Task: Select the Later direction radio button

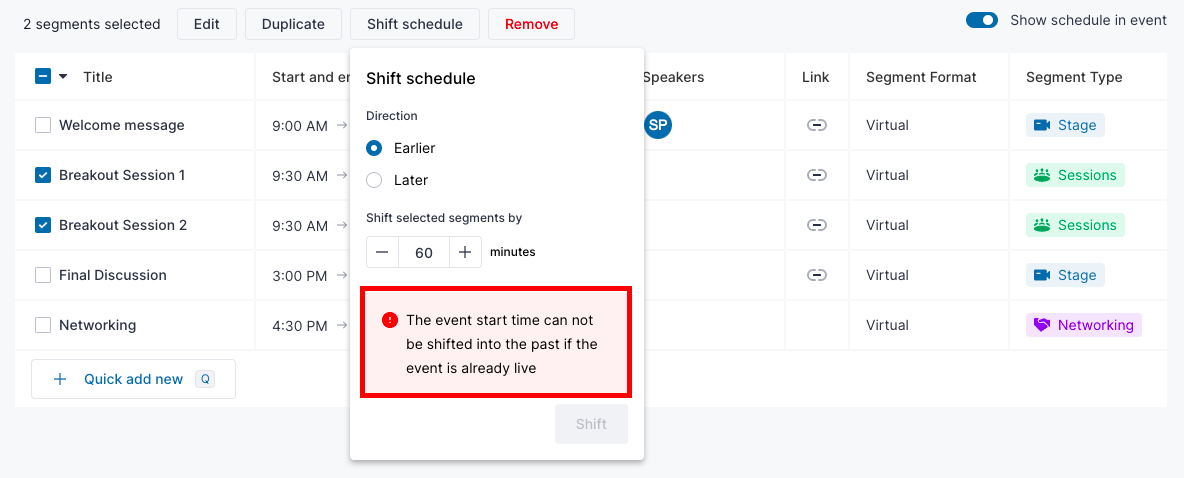Action: (x=374, y=180)
